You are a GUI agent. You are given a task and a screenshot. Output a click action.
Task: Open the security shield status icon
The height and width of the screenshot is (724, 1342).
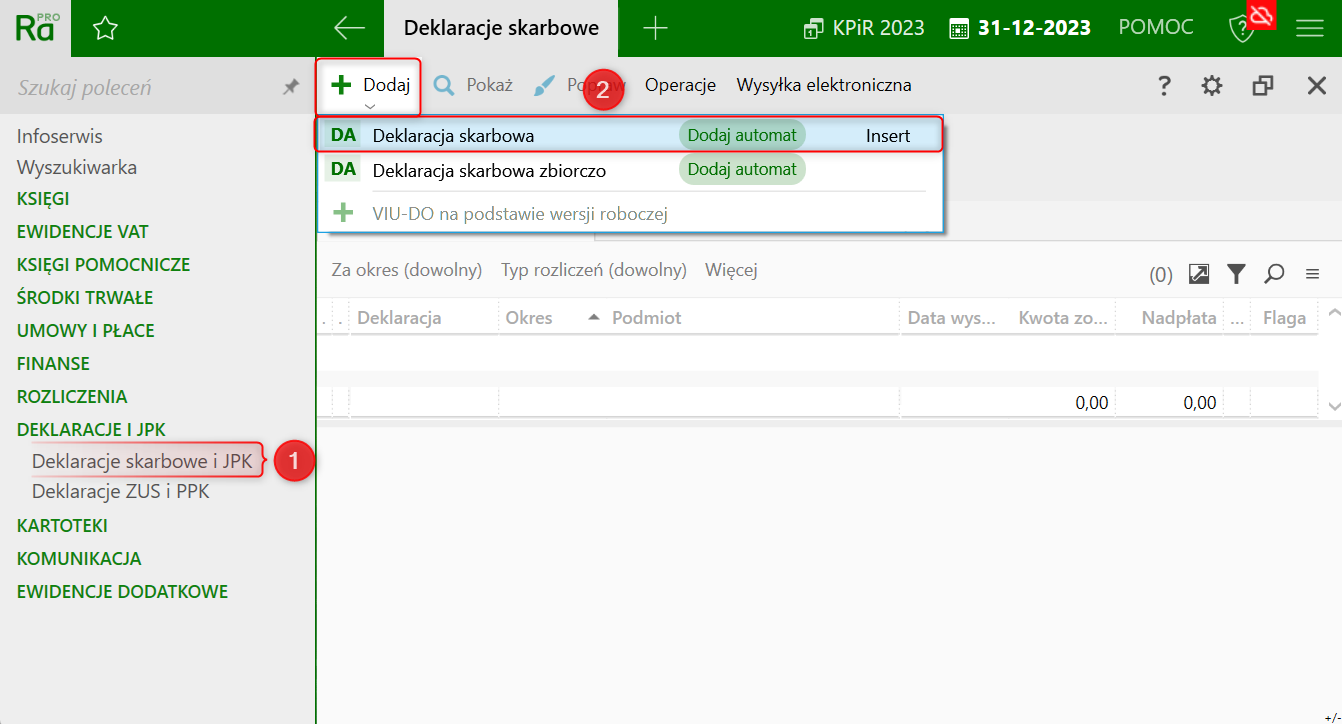1241,29
